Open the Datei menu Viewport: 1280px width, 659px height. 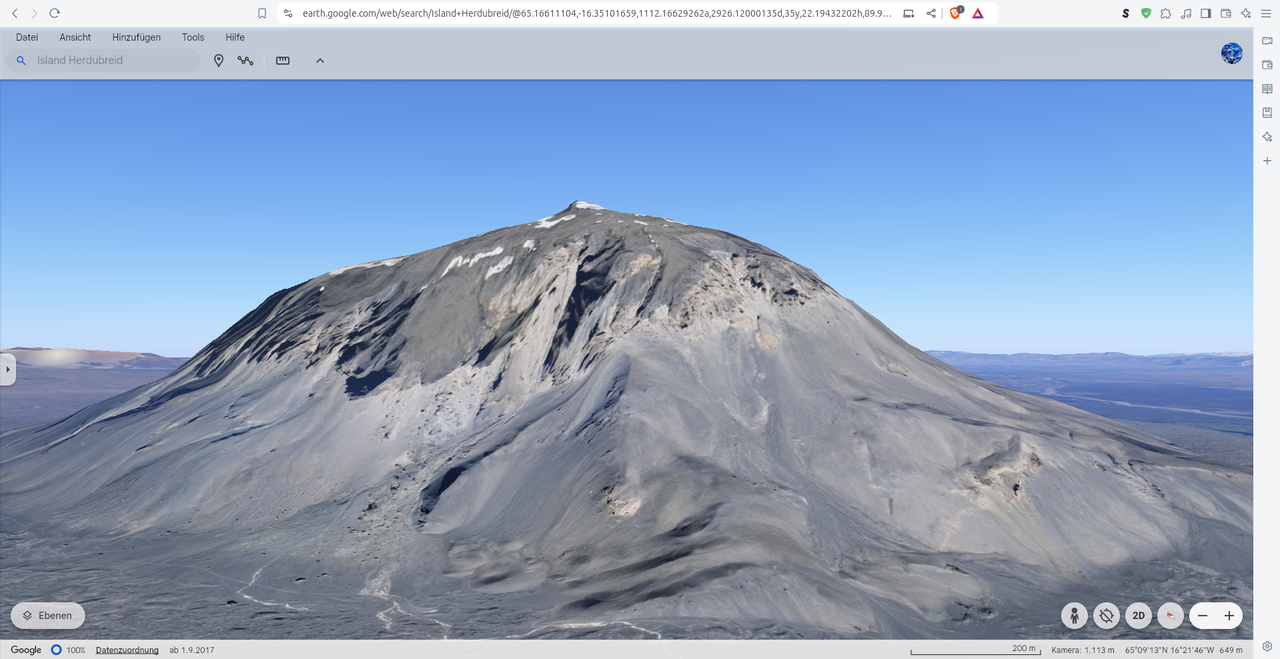[27, 37]
